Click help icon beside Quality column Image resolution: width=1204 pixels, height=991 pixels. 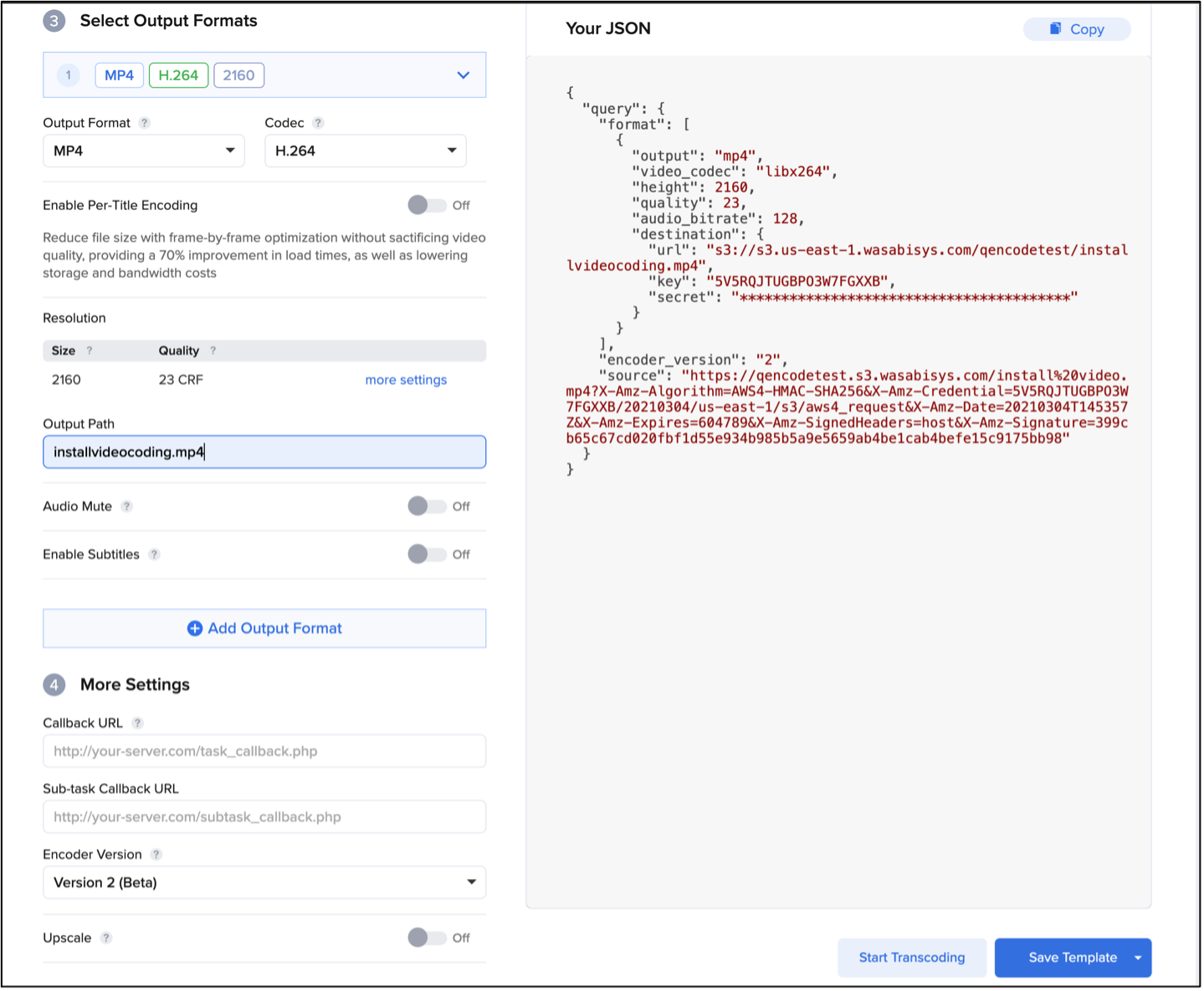point(213,350)
